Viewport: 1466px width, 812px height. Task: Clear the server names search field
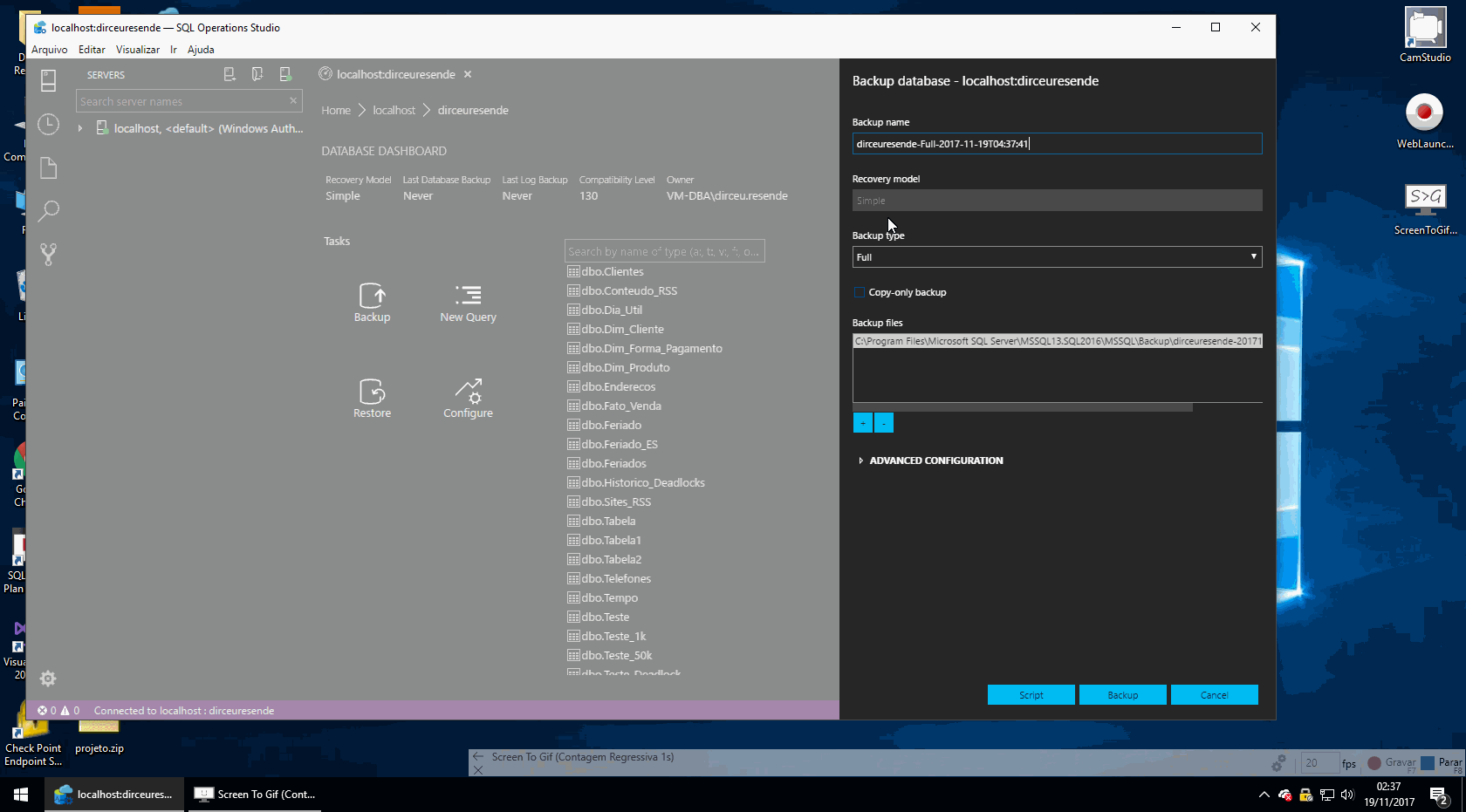point(293,101)
